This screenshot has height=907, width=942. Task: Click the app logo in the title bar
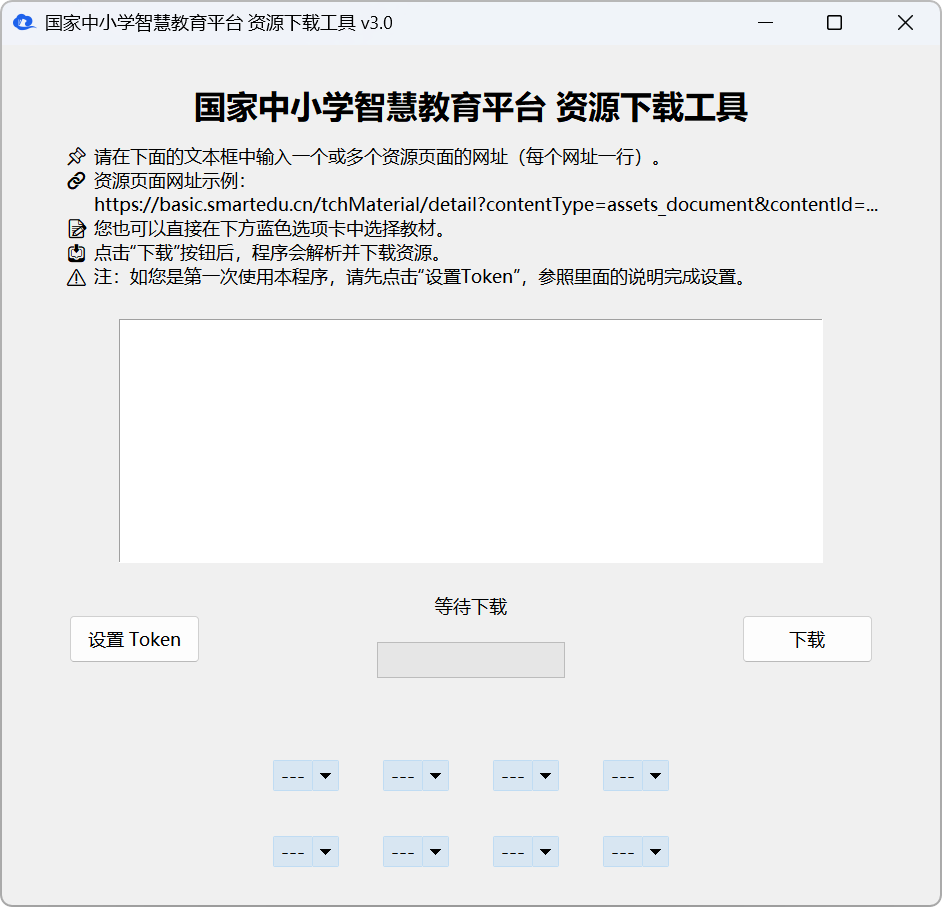coord(23,21)
